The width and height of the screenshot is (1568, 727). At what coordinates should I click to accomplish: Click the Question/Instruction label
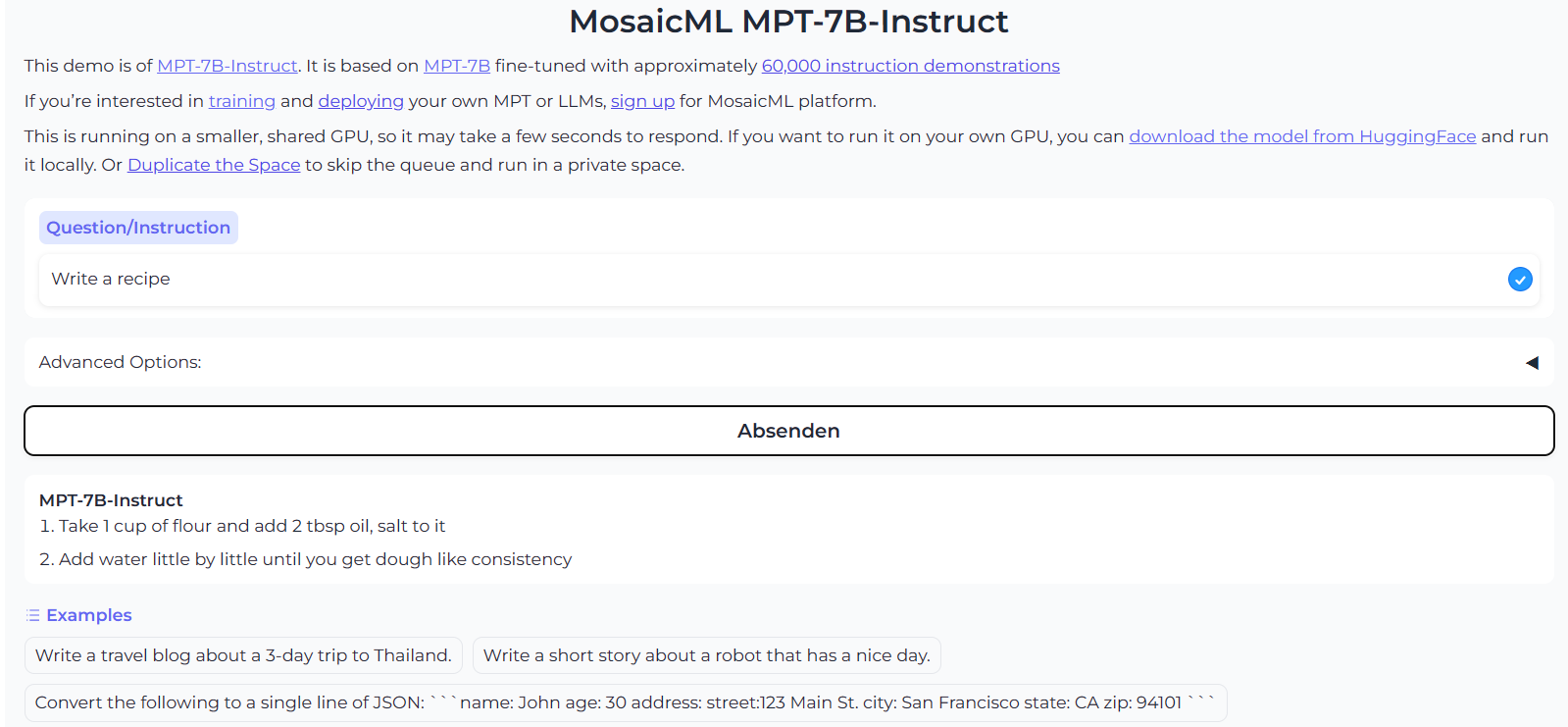coord(138,228)
